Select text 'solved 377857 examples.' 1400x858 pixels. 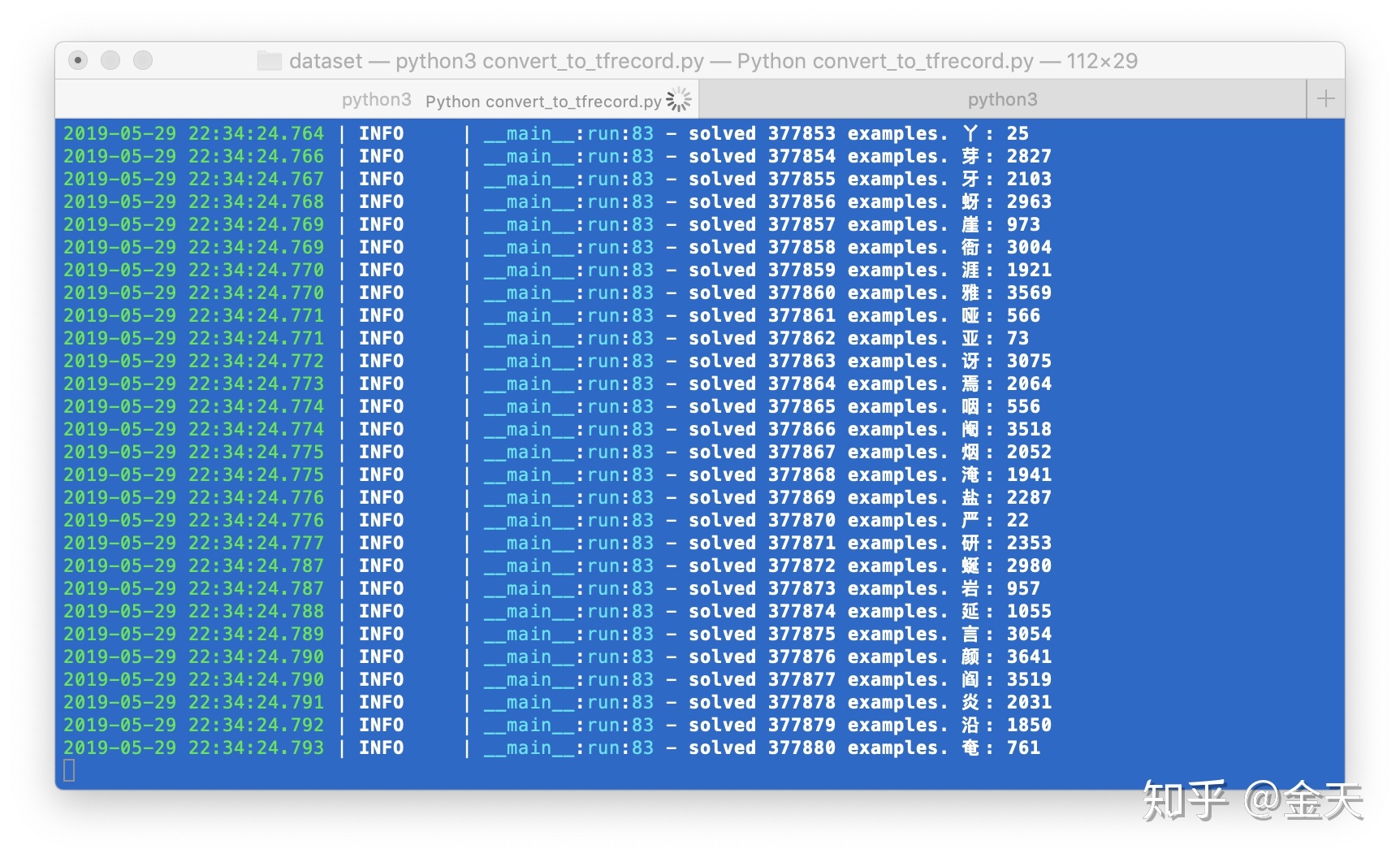819,224
